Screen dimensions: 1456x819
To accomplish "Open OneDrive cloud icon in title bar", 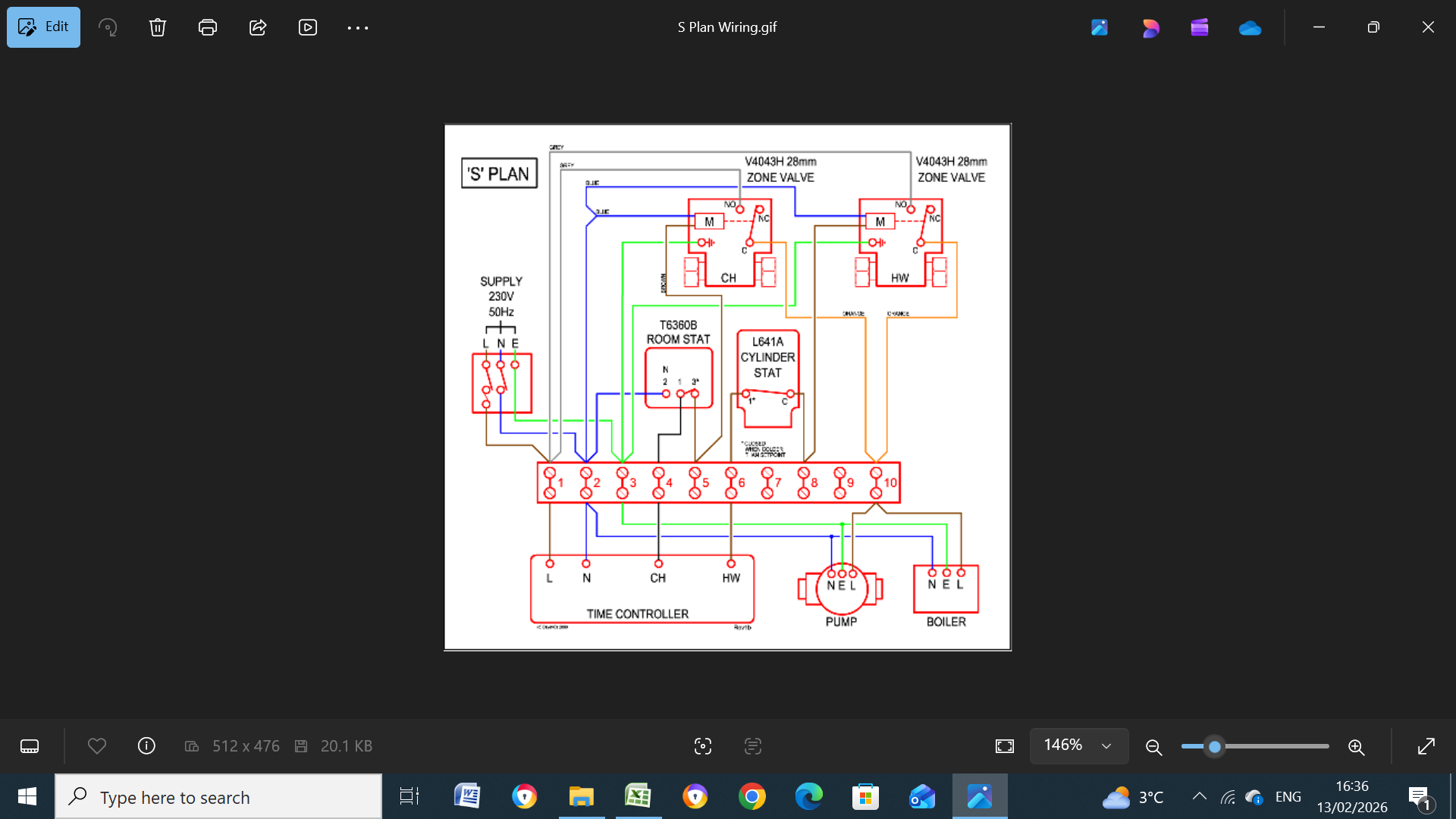I will (1250, 28).
